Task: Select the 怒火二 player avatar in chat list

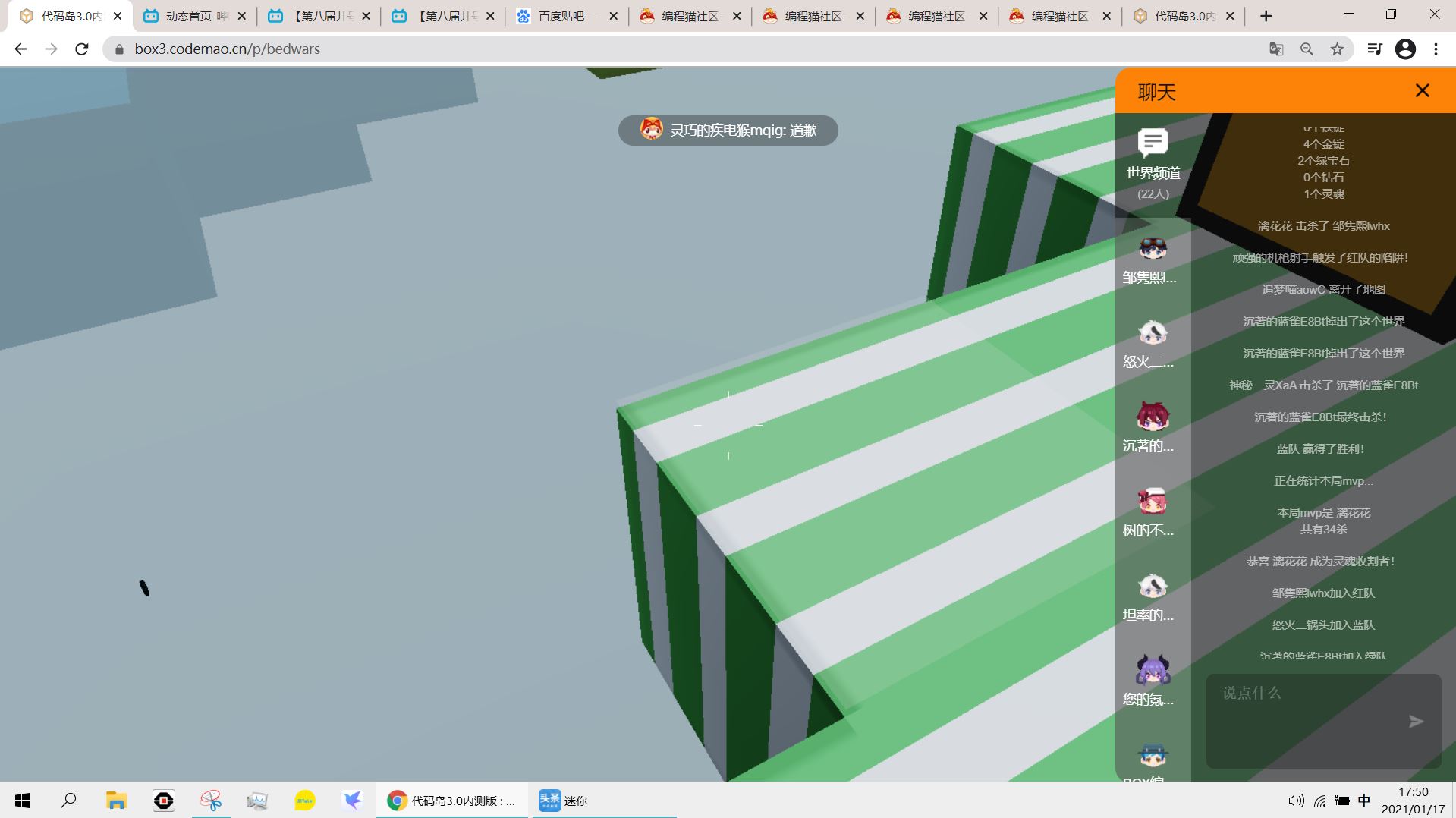Action: point(1153,332)
